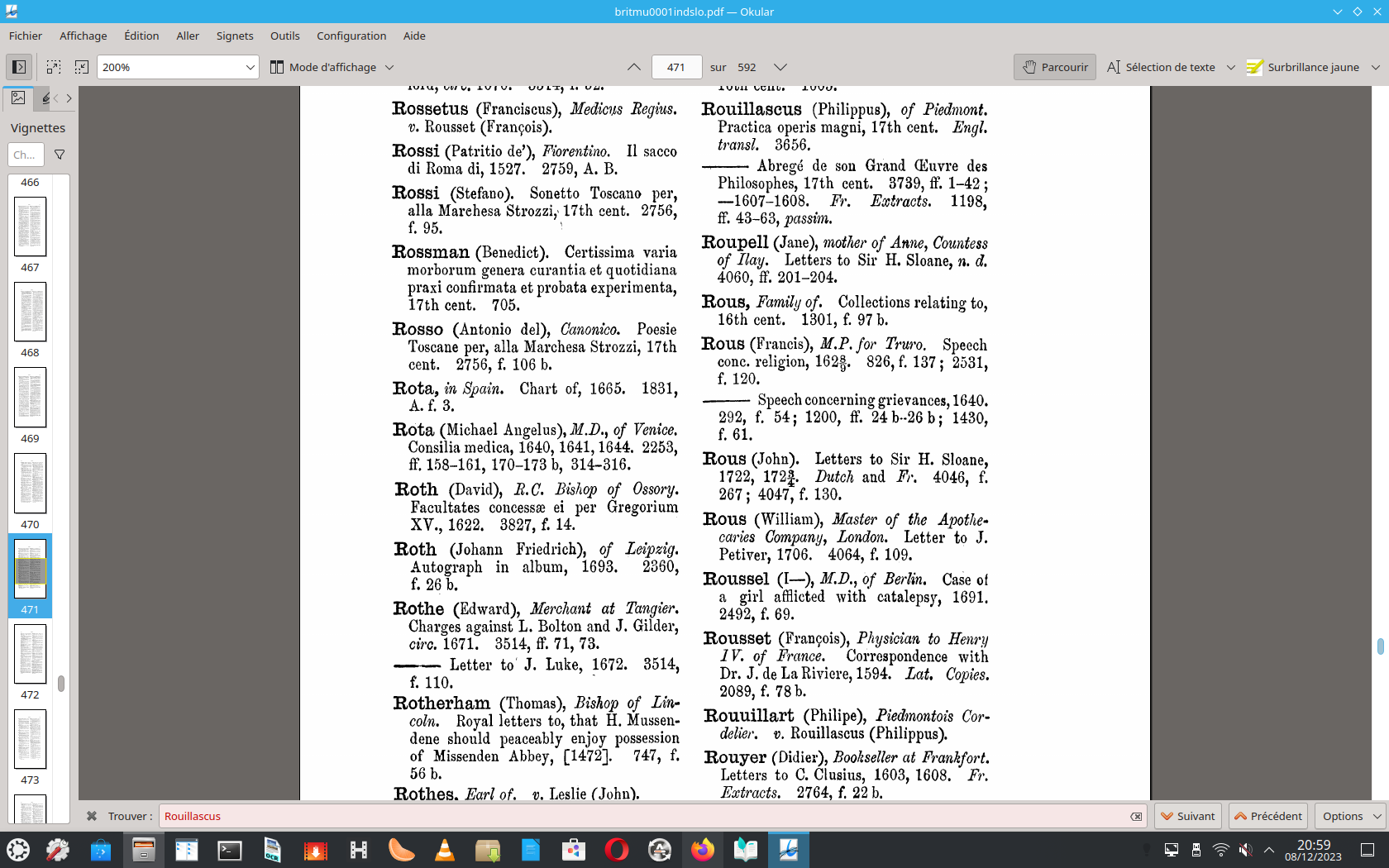Screen dimensions: 1389x868
Task: Select page 470 thumbnail
Action: (30, 483)
